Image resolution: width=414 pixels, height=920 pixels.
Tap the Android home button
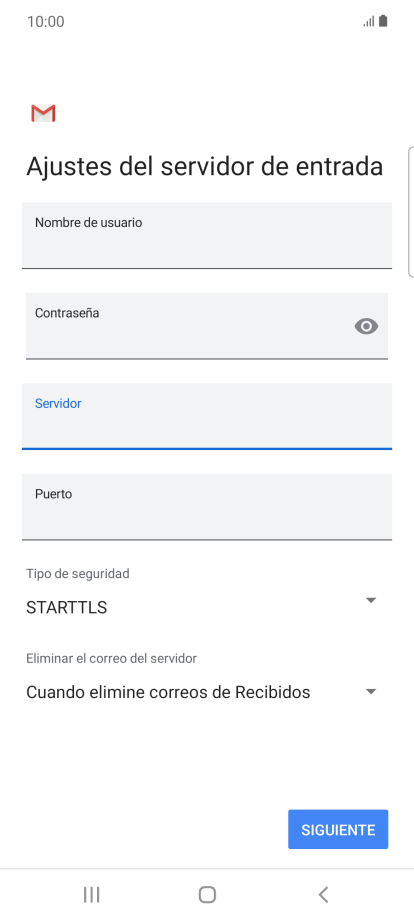coord(207,894)
